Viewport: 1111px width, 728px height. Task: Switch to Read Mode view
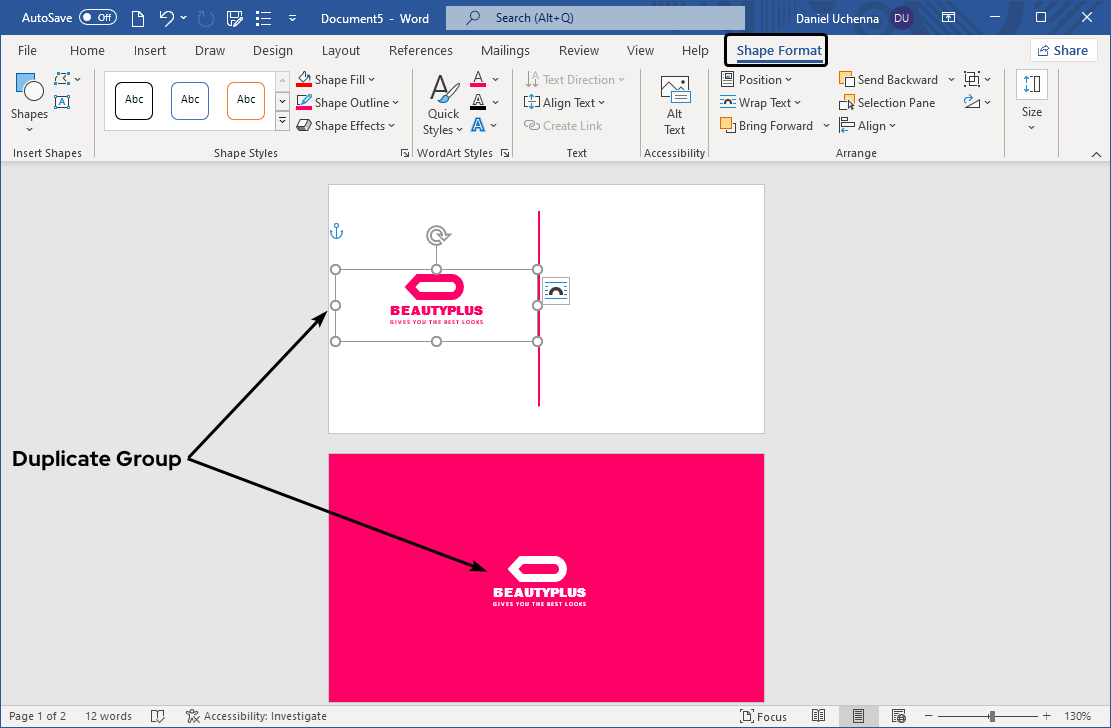[819, 716]
